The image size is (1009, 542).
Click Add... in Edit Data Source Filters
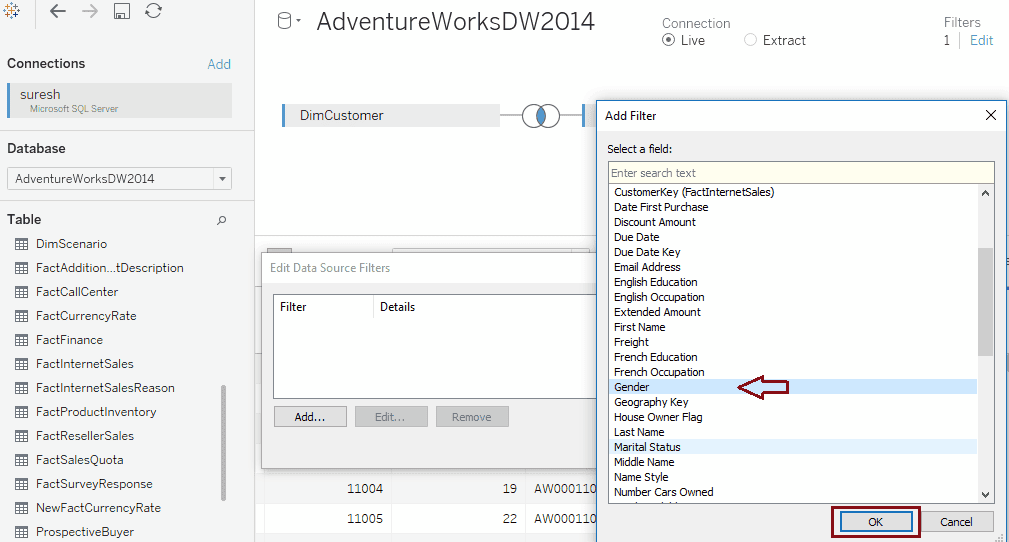pyautogui.click(x=310, y=417)
